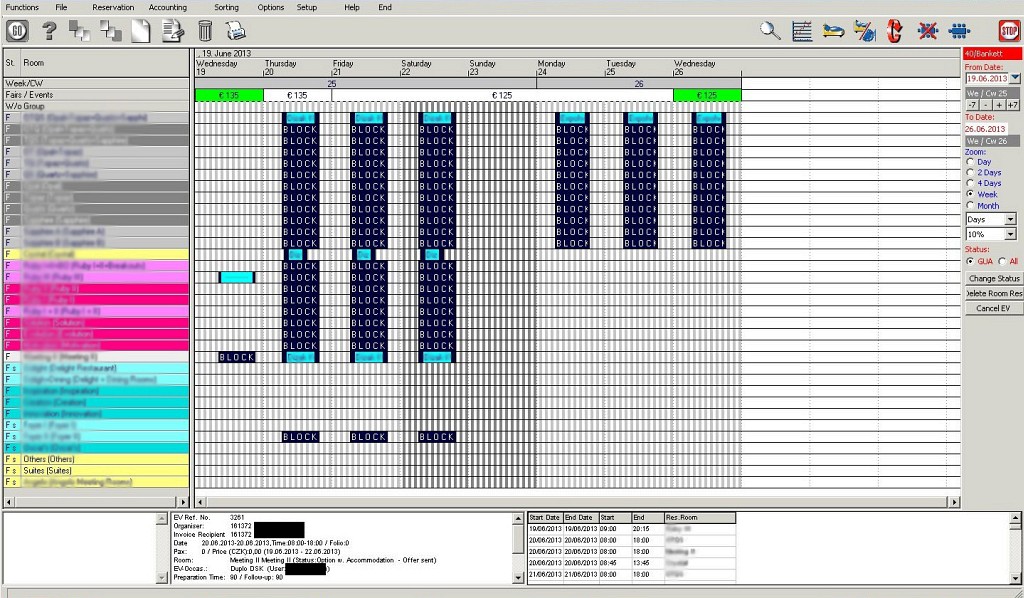Viewport: 1024px width, 598px height.
Task: Click the Start Date table column header
Action: (x=545, y=518)
